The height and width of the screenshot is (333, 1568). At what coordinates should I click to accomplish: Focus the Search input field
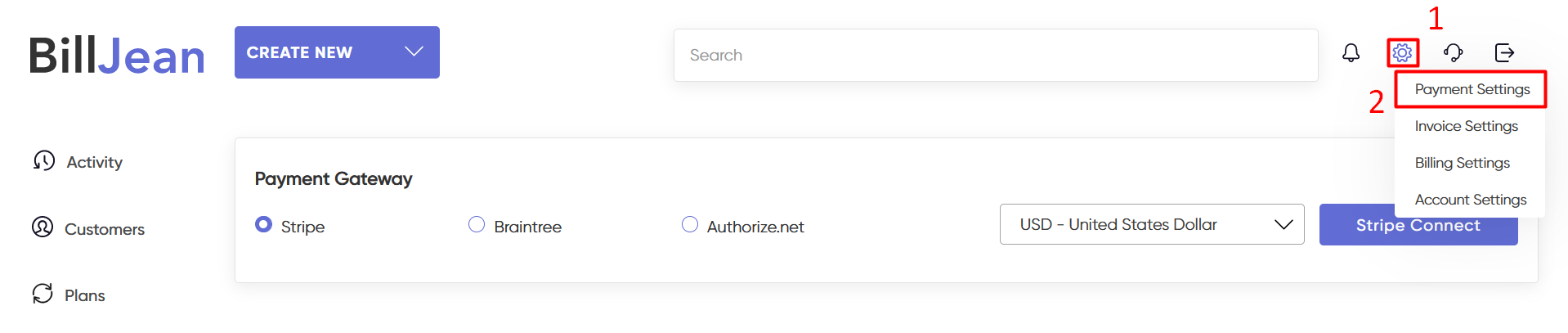coord(995,55)
